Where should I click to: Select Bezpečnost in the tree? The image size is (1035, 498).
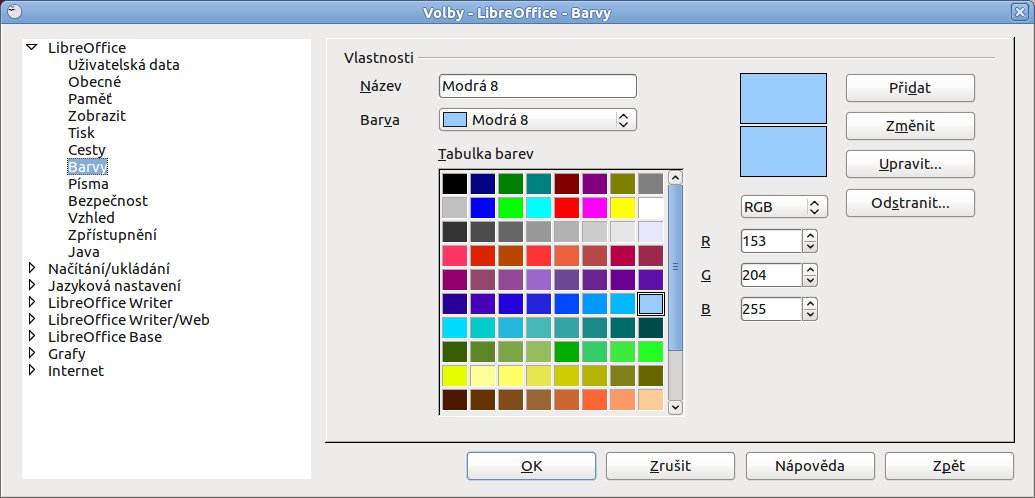(x=108, y=201)
